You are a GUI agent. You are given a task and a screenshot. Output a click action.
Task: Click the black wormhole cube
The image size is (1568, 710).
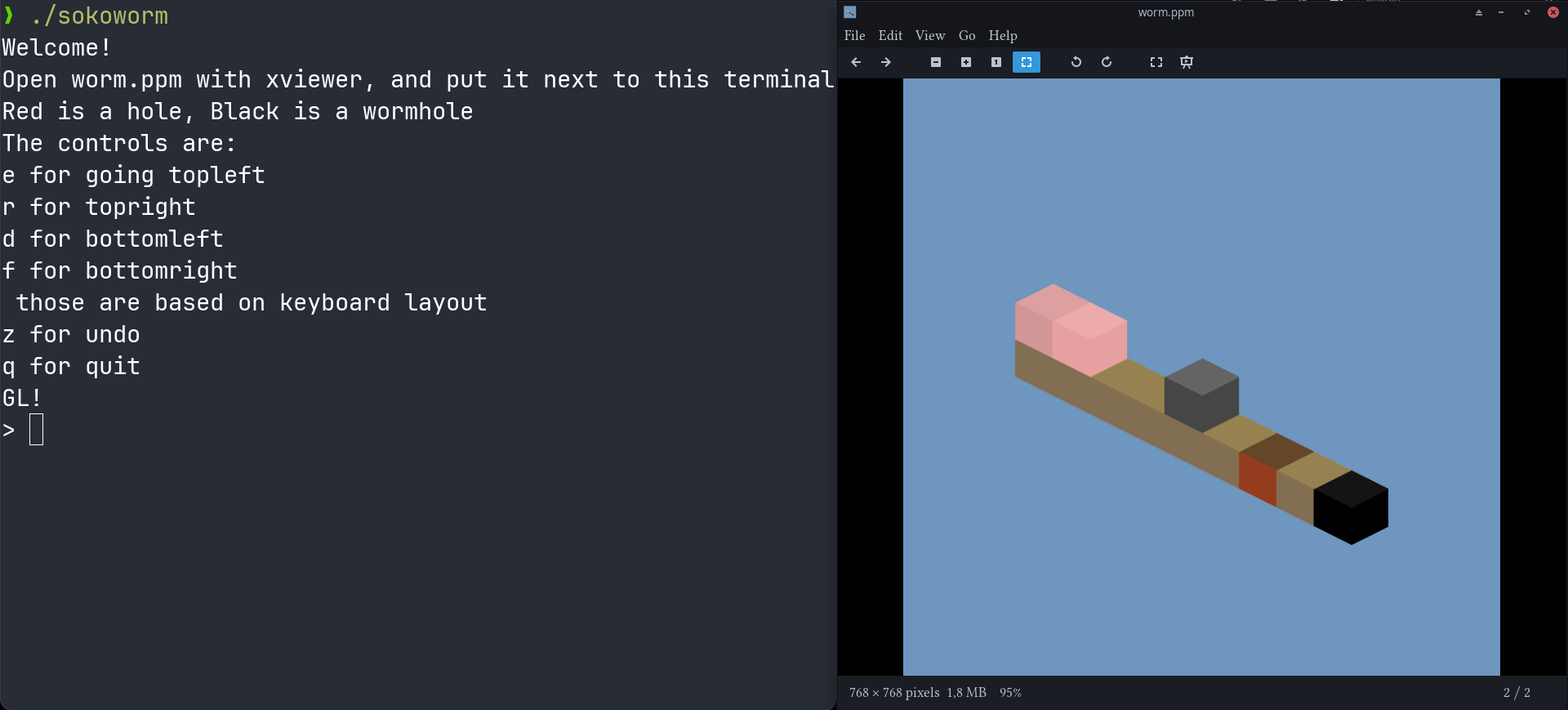click(1351, 507)
